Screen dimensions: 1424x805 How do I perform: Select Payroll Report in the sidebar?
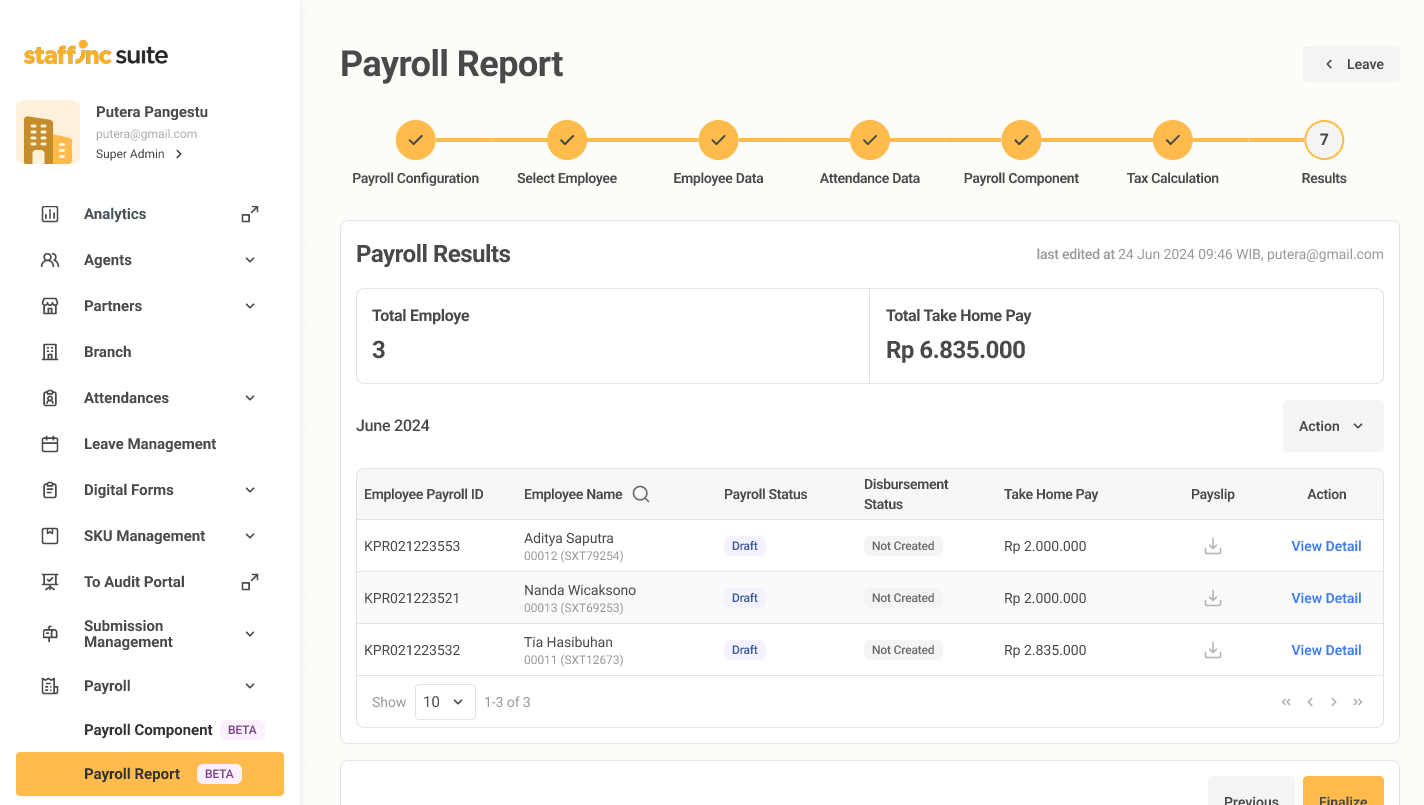coord(150,774)
